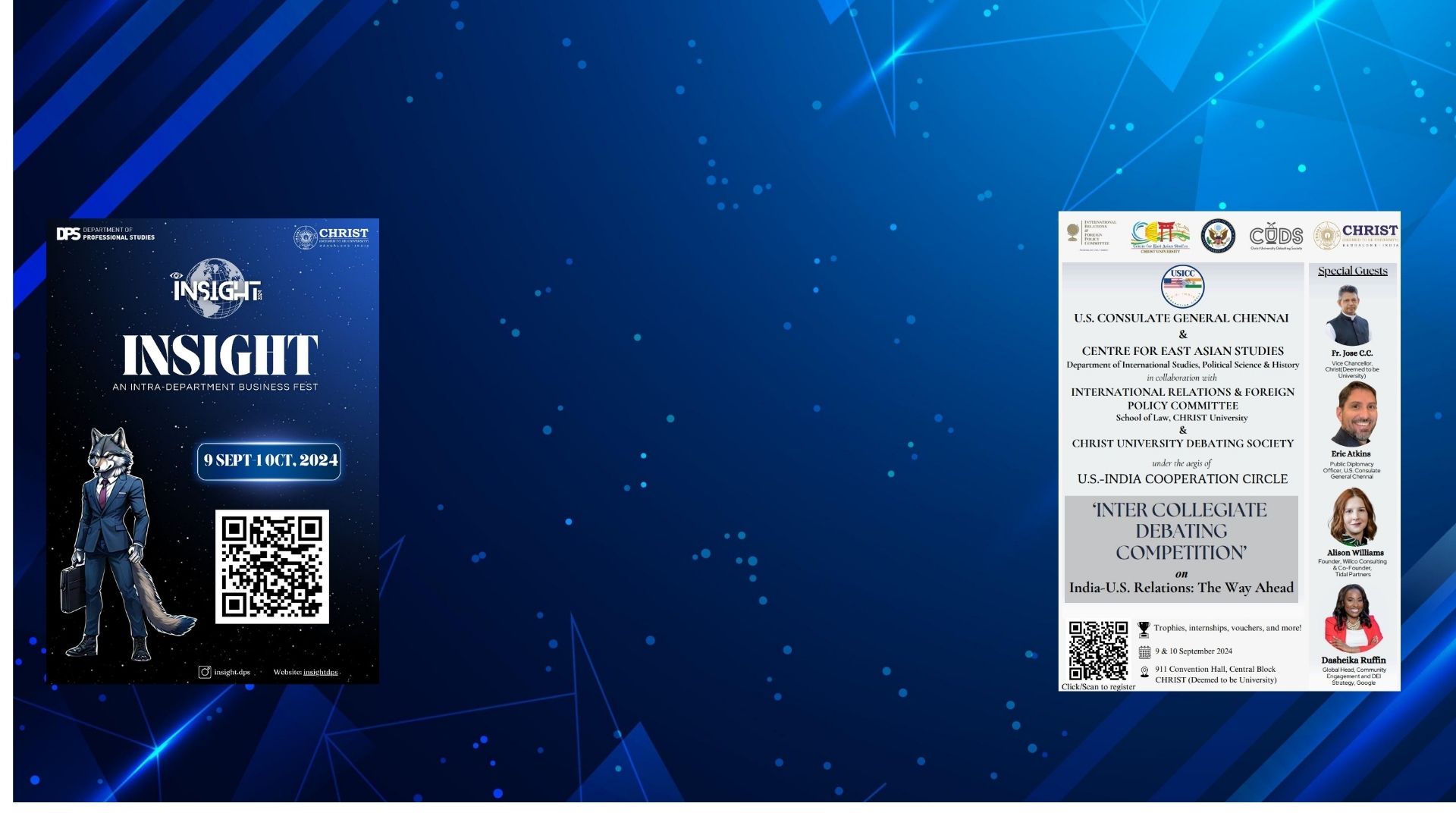This screenshot has height=819, width=1456.
Task: Click the trophy icon beside prizes text
Action: [1144, 629]
